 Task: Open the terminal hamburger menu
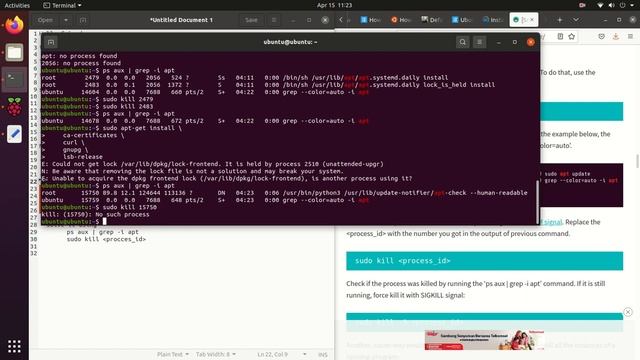(x=480, y=42)
